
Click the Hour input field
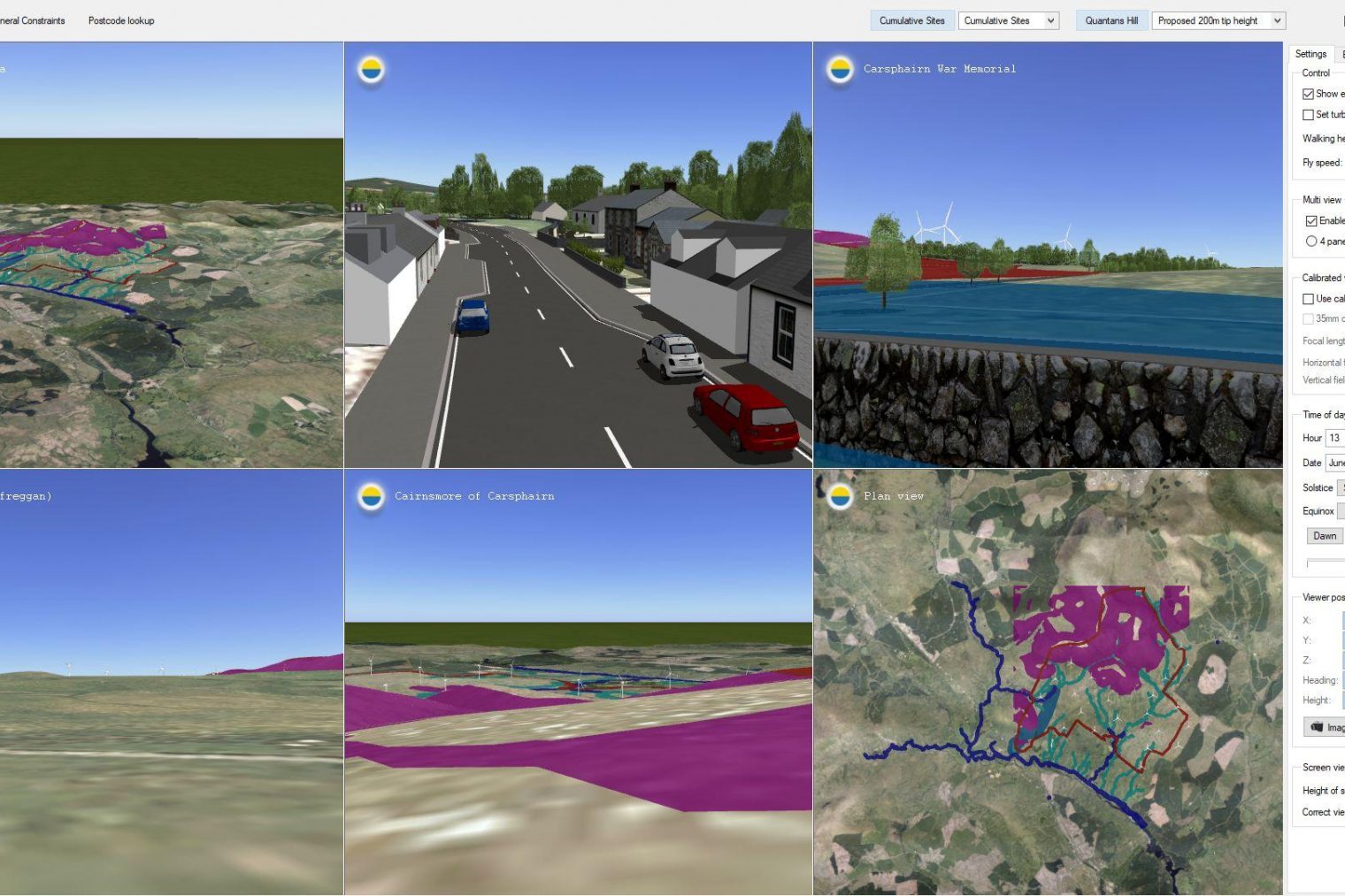[1334, 438]
